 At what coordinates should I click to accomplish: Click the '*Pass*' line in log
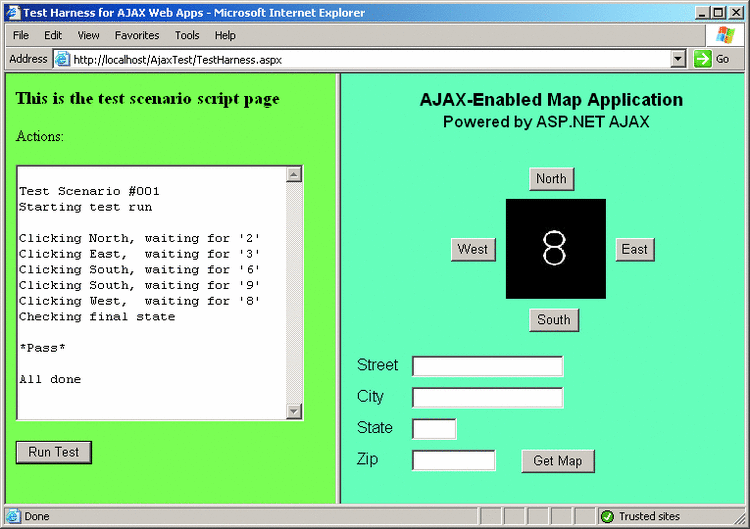[42, 348]
